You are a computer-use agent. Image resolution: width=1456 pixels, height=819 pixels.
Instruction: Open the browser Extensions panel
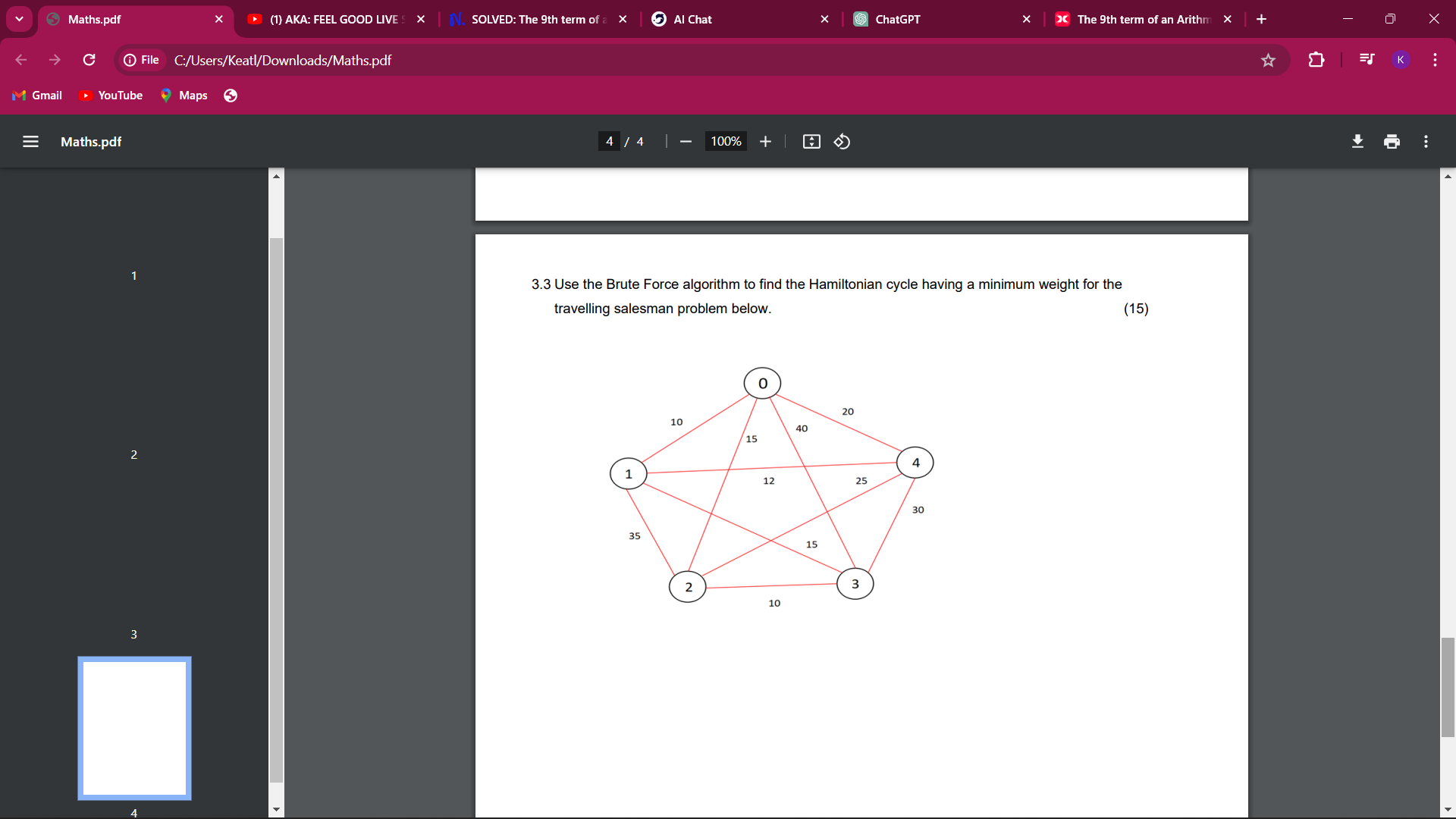[1316, 59]
